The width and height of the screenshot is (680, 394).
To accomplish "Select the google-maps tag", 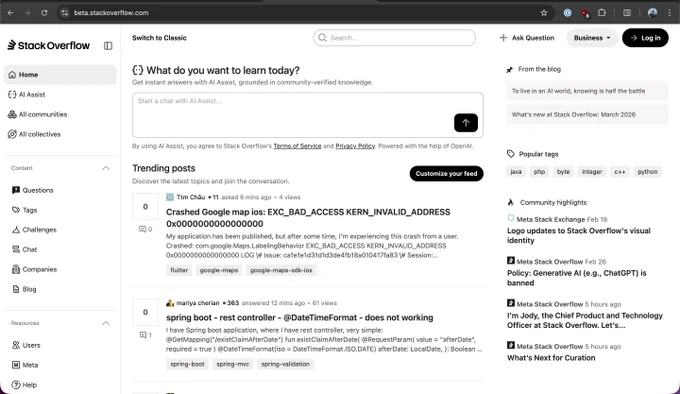I will pyautogui.click(x=219, y=270).
